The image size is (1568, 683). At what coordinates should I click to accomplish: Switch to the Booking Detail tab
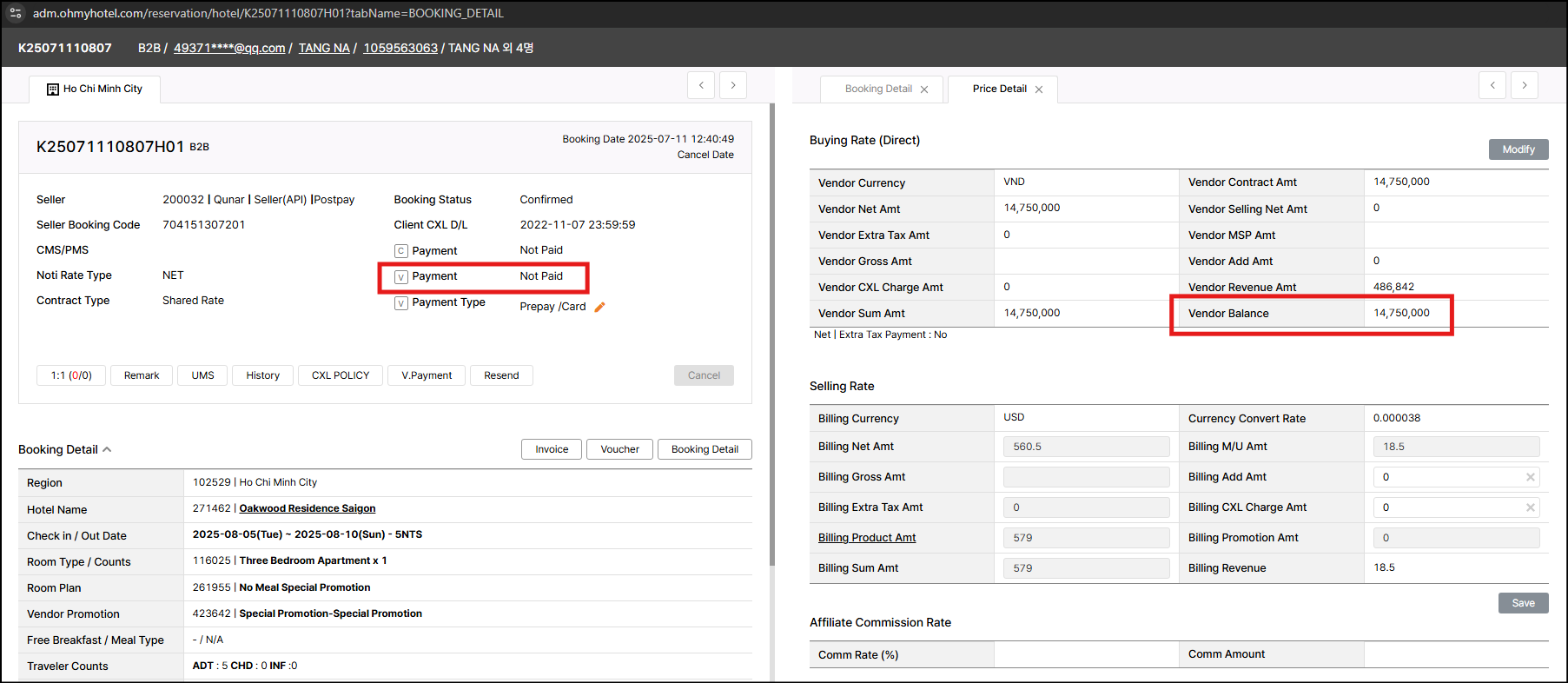878,89
